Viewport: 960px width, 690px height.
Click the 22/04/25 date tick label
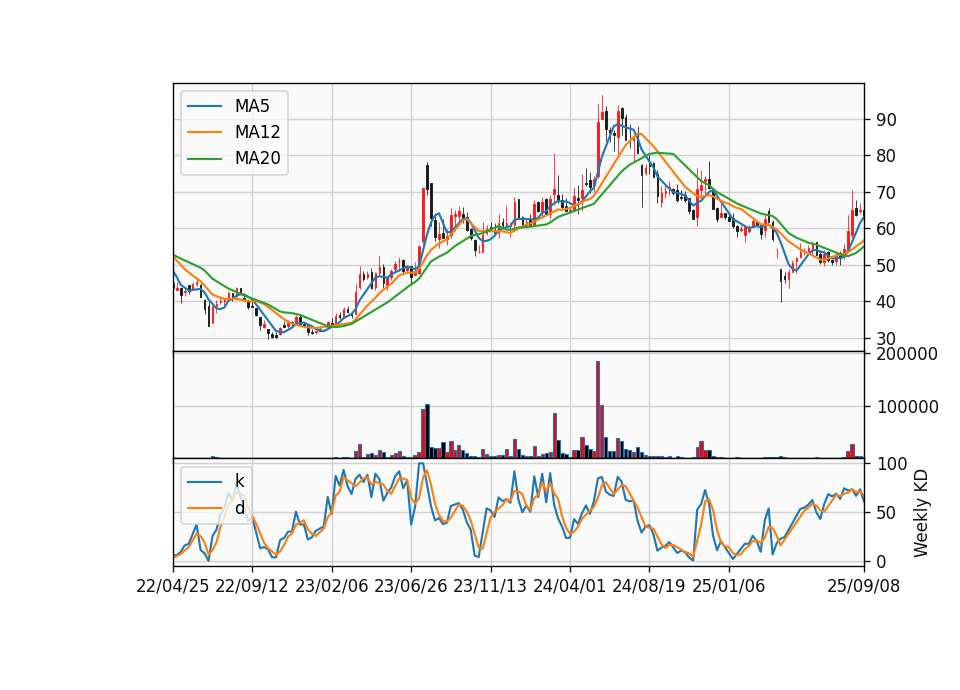[x=173, y=586]
